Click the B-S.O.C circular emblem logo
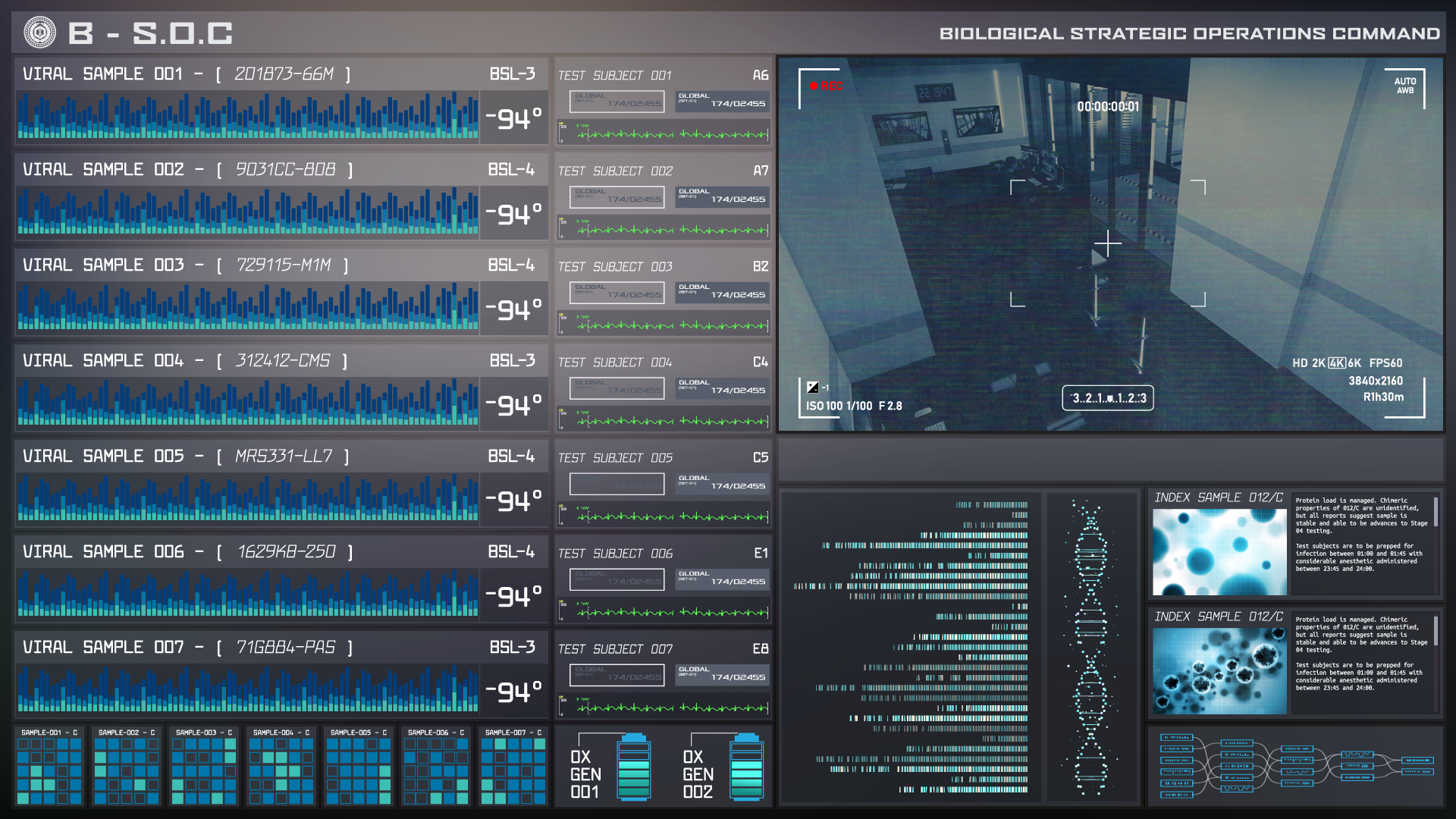 point(39,33)
